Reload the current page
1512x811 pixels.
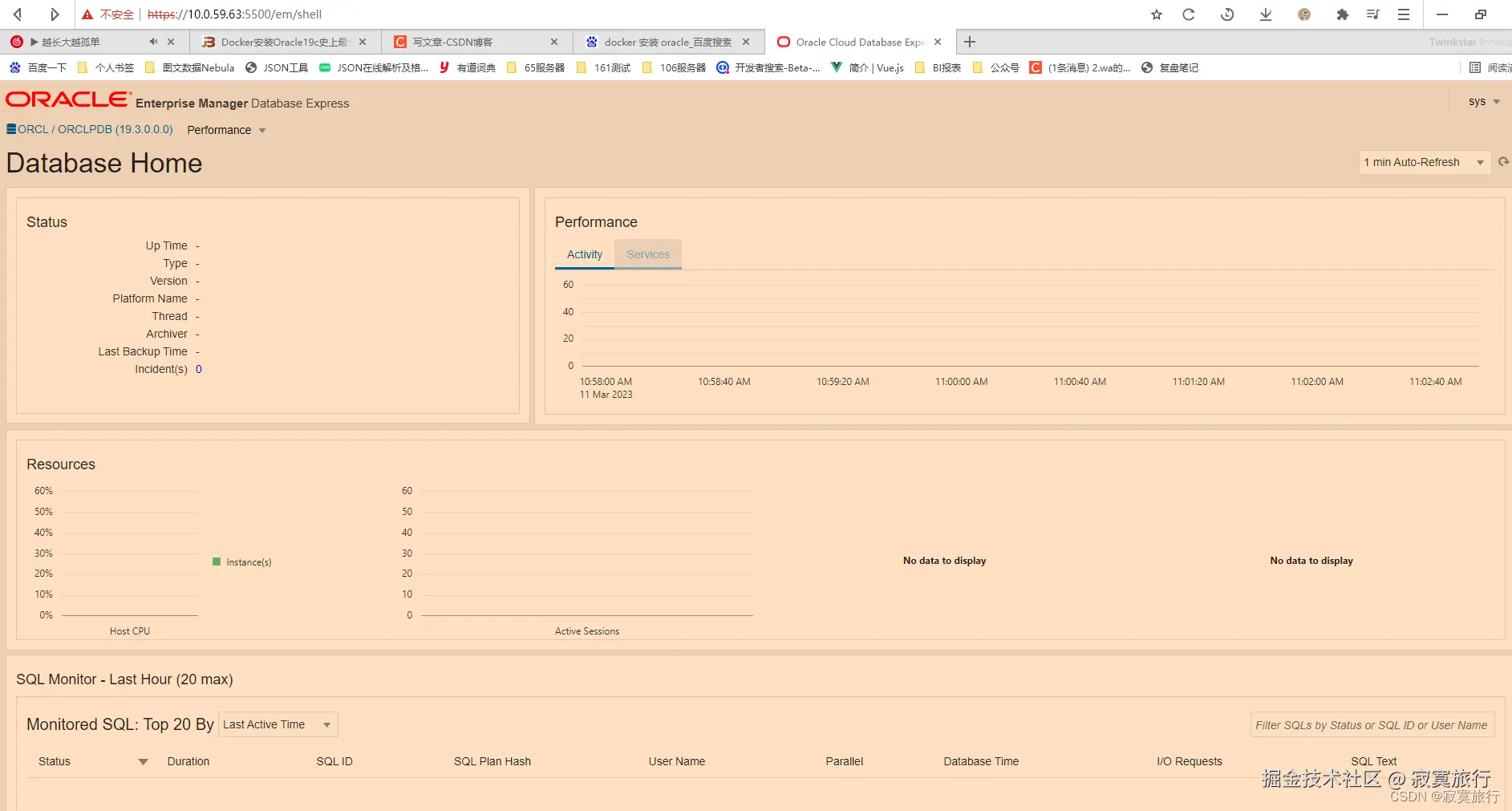(1189, 14)
